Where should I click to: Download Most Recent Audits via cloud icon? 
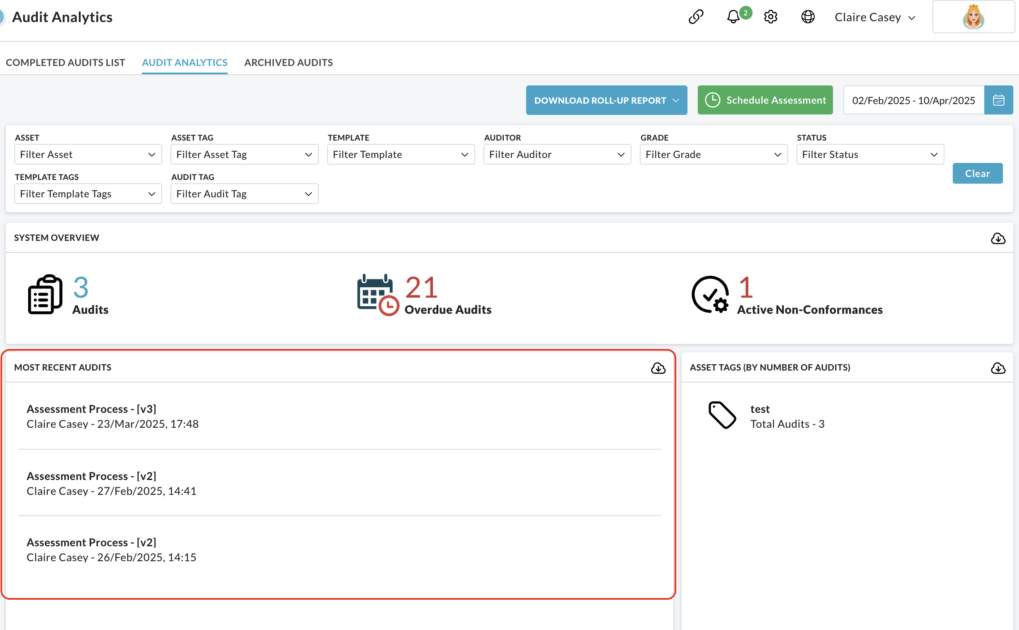click(x=658, y=368)
